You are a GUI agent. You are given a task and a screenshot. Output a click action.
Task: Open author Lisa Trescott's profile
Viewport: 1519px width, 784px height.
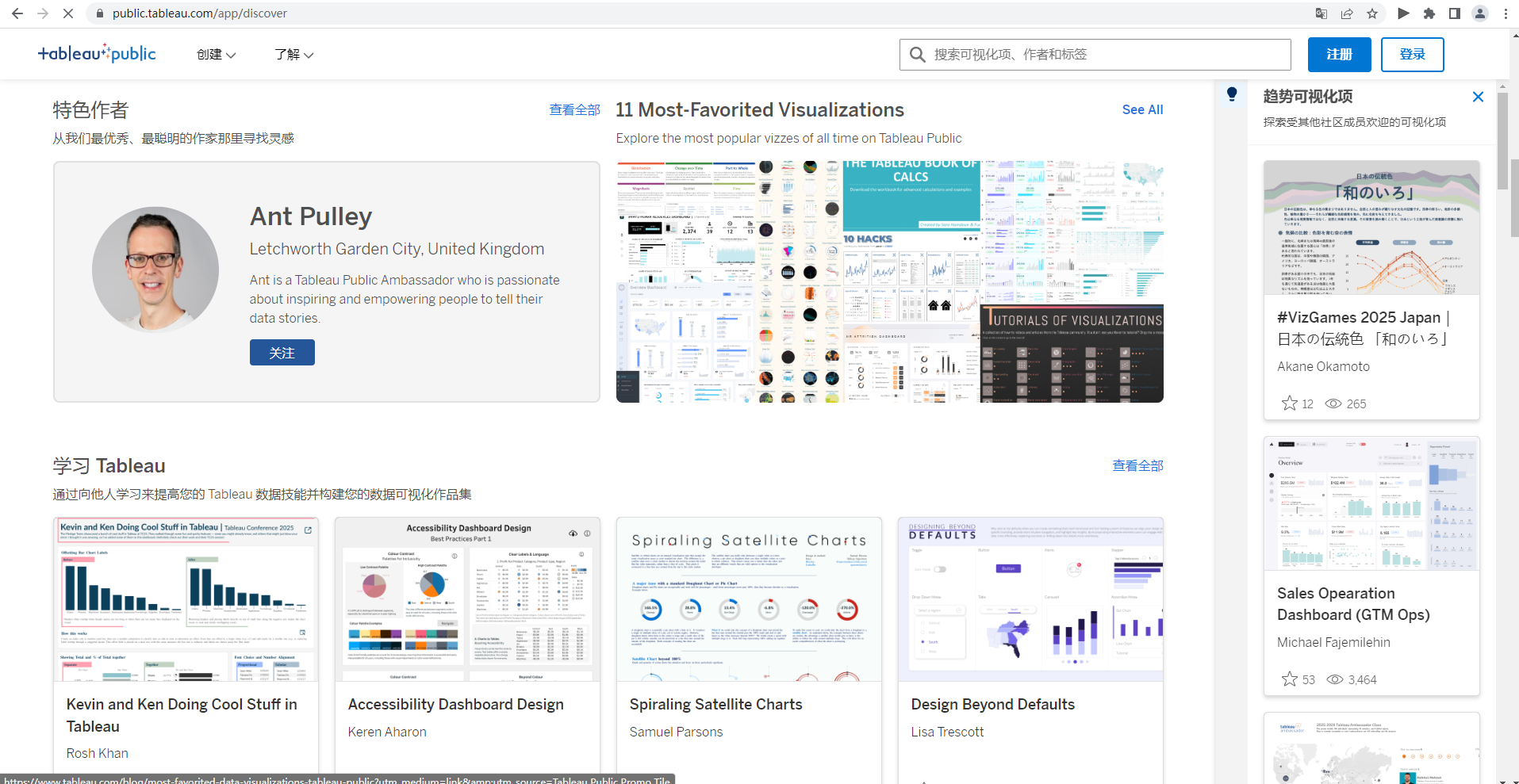pyautogui.click(x=948, y=732)
